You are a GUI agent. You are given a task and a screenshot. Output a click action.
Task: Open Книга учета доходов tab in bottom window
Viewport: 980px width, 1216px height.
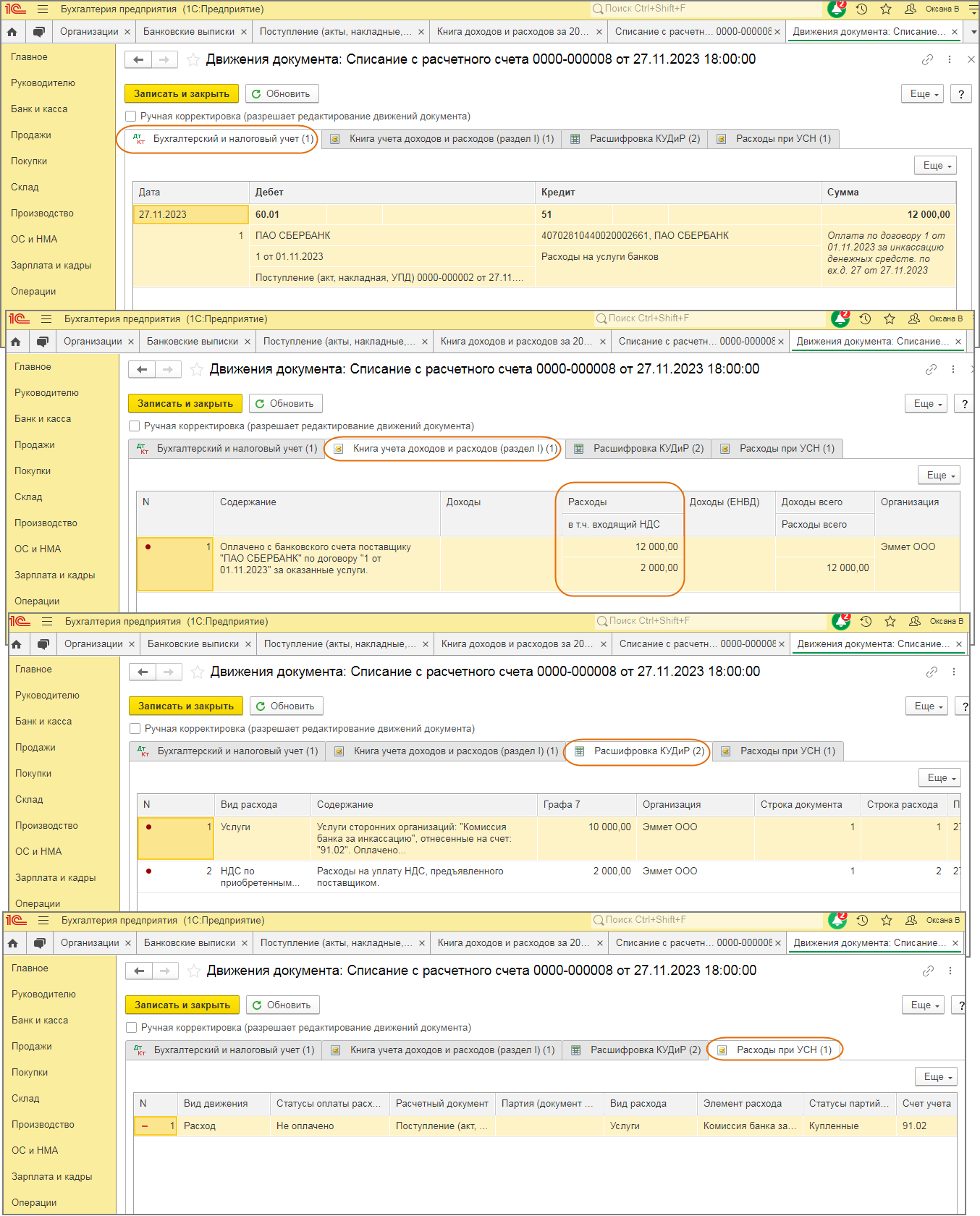tap(442, 1050)
